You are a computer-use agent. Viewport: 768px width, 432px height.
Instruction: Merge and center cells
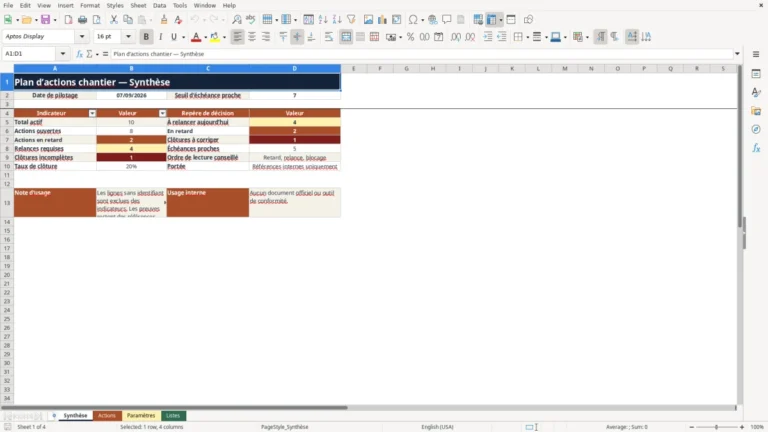[x=346, y=37]
